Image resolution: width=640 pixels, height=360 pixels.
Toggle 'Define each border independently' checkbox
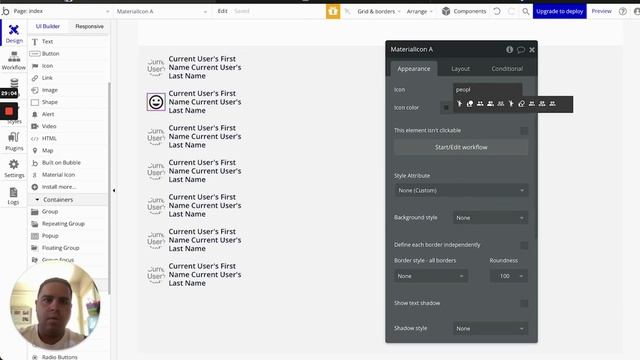(x=524, y=245)
